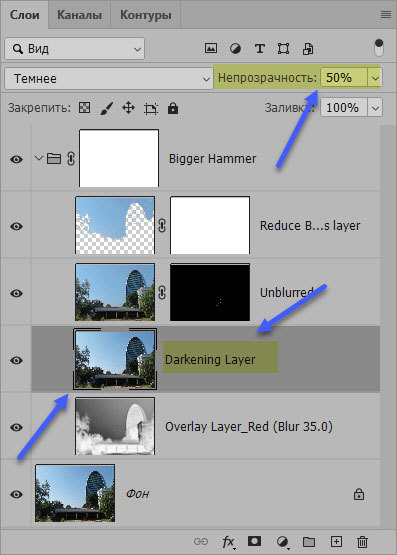Hide the Darkening Layer
The height and width of the screenshot is (555, 397).
click(16, 360)
